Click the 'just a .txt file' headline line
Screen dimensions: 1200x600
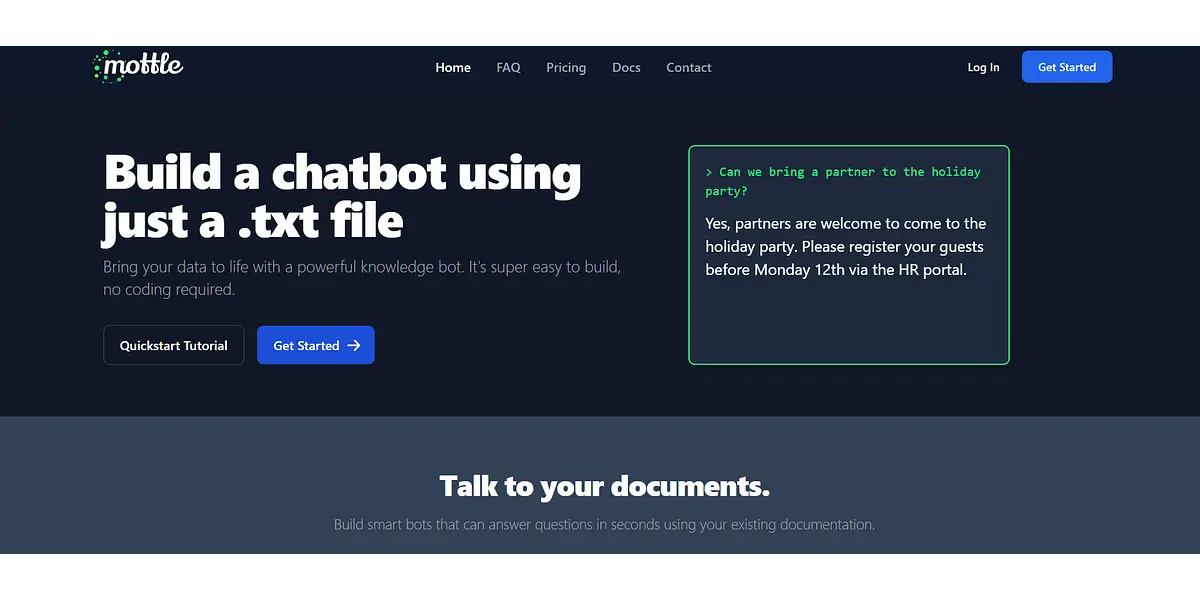pyautogui.click(x=253, y=221)
